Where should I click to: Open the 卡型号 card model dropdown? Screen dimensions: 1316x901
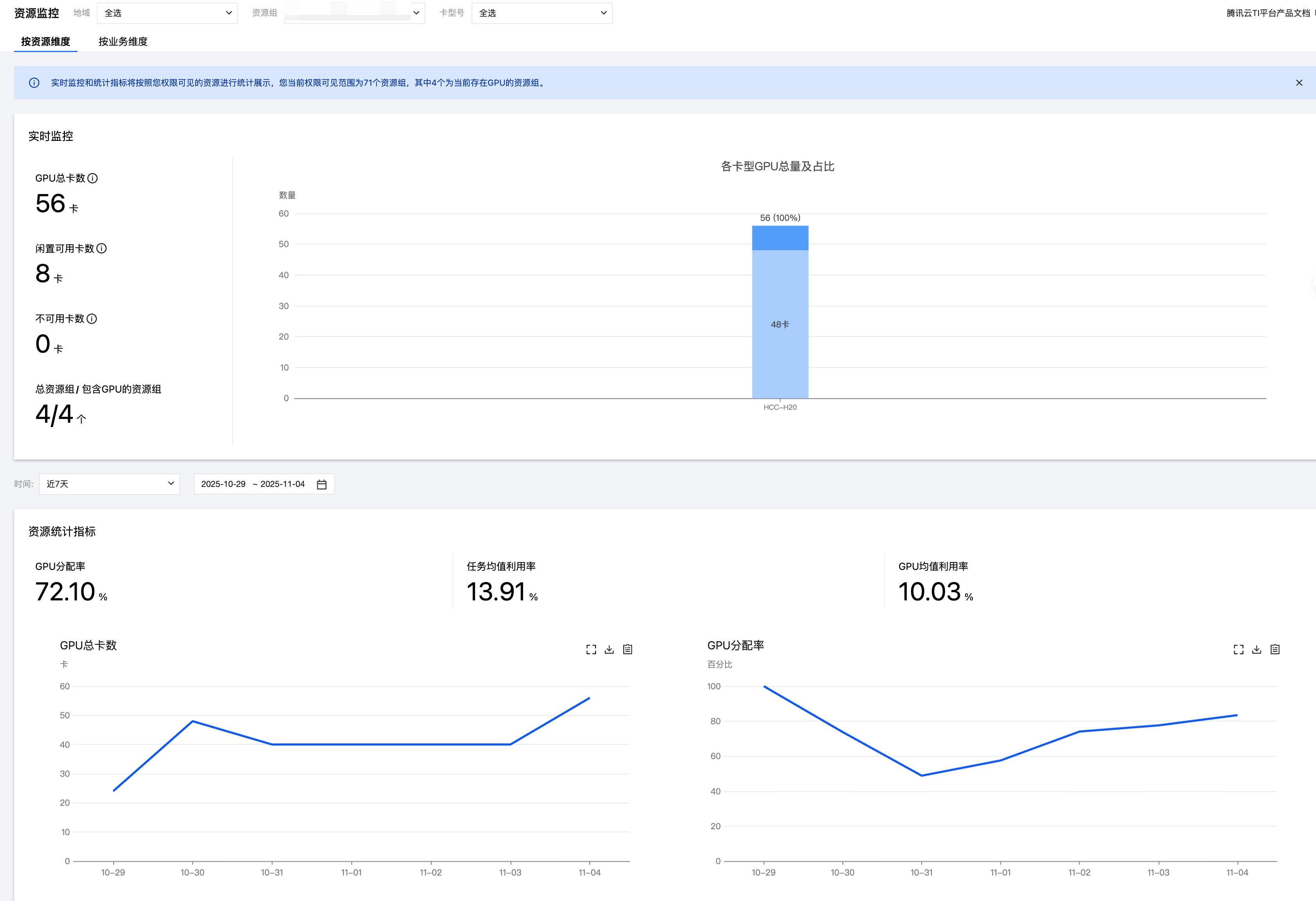542,13
